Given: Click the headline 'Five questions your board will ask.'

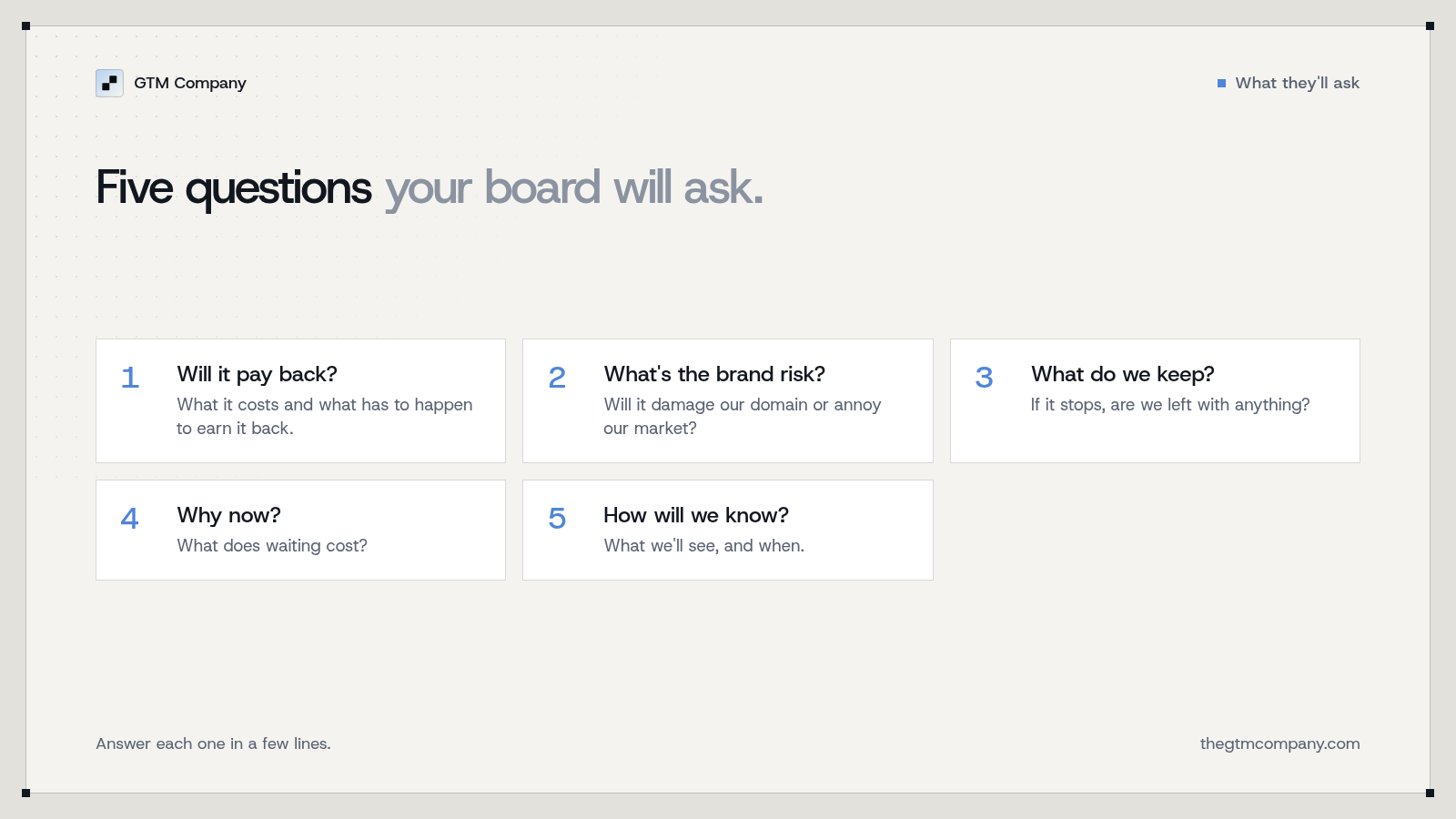Looking at the screenshot, I should [x=430, y=188].
